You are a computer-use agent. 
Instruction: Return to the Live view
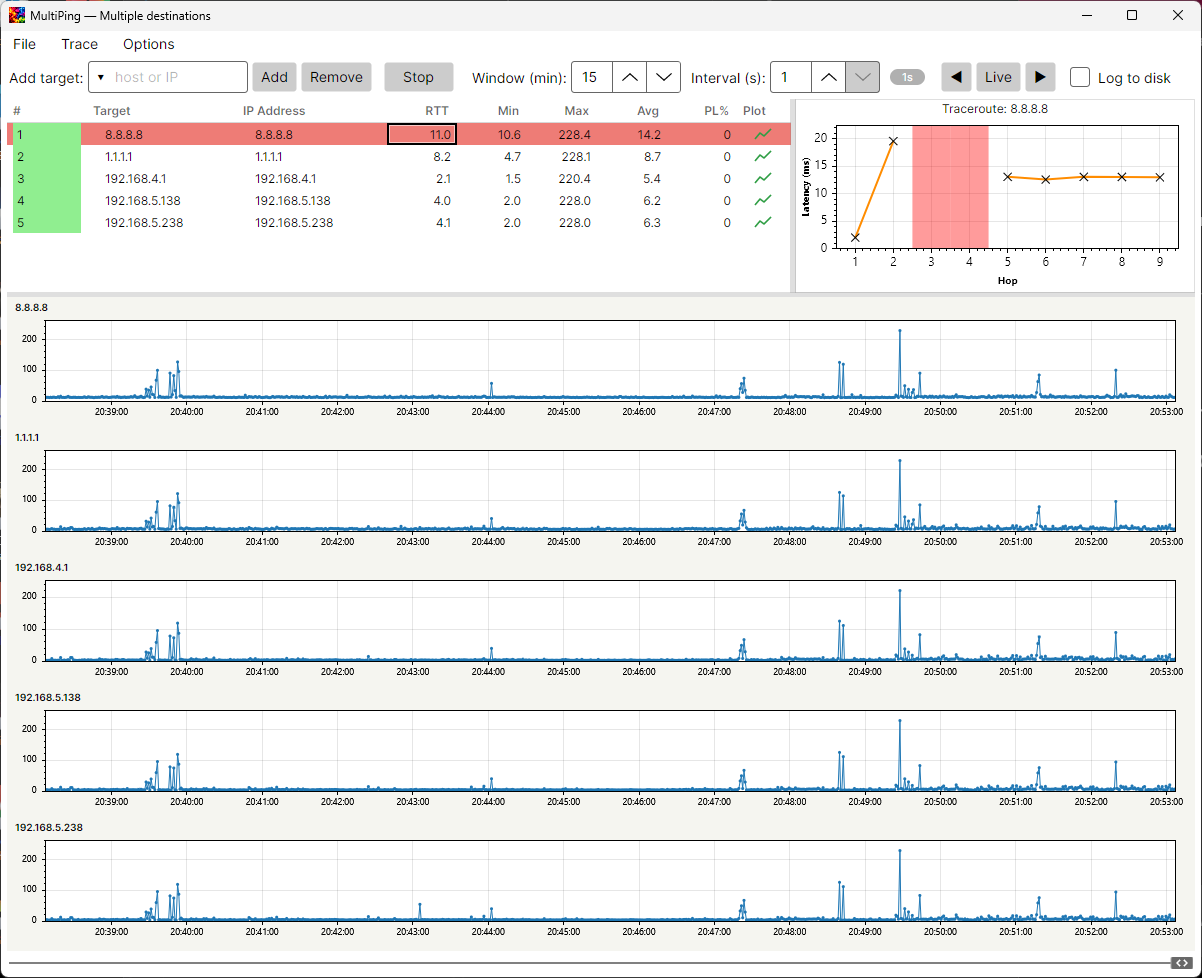998,77
